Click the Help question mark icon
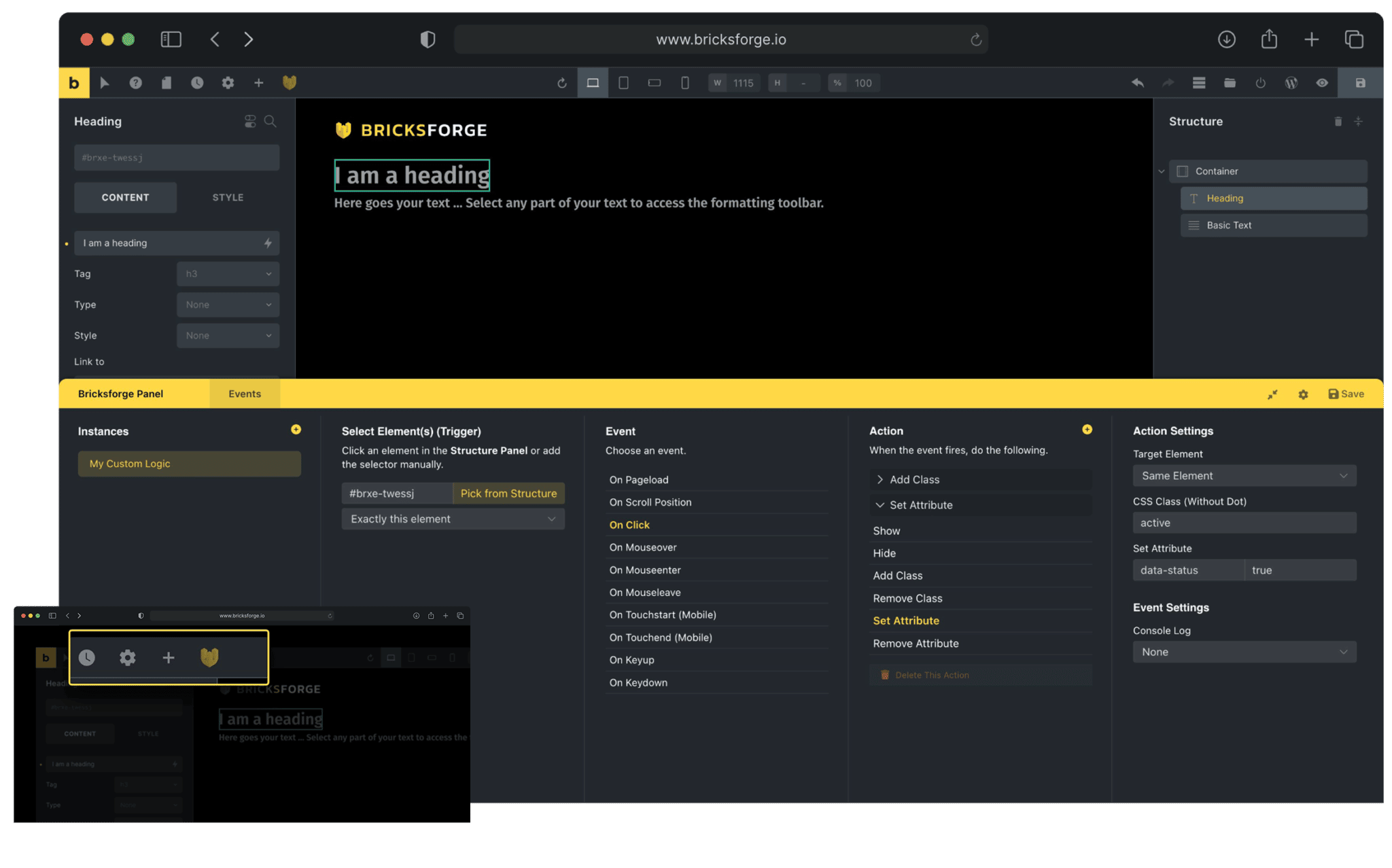1392x868 pixels. point(135,82)
